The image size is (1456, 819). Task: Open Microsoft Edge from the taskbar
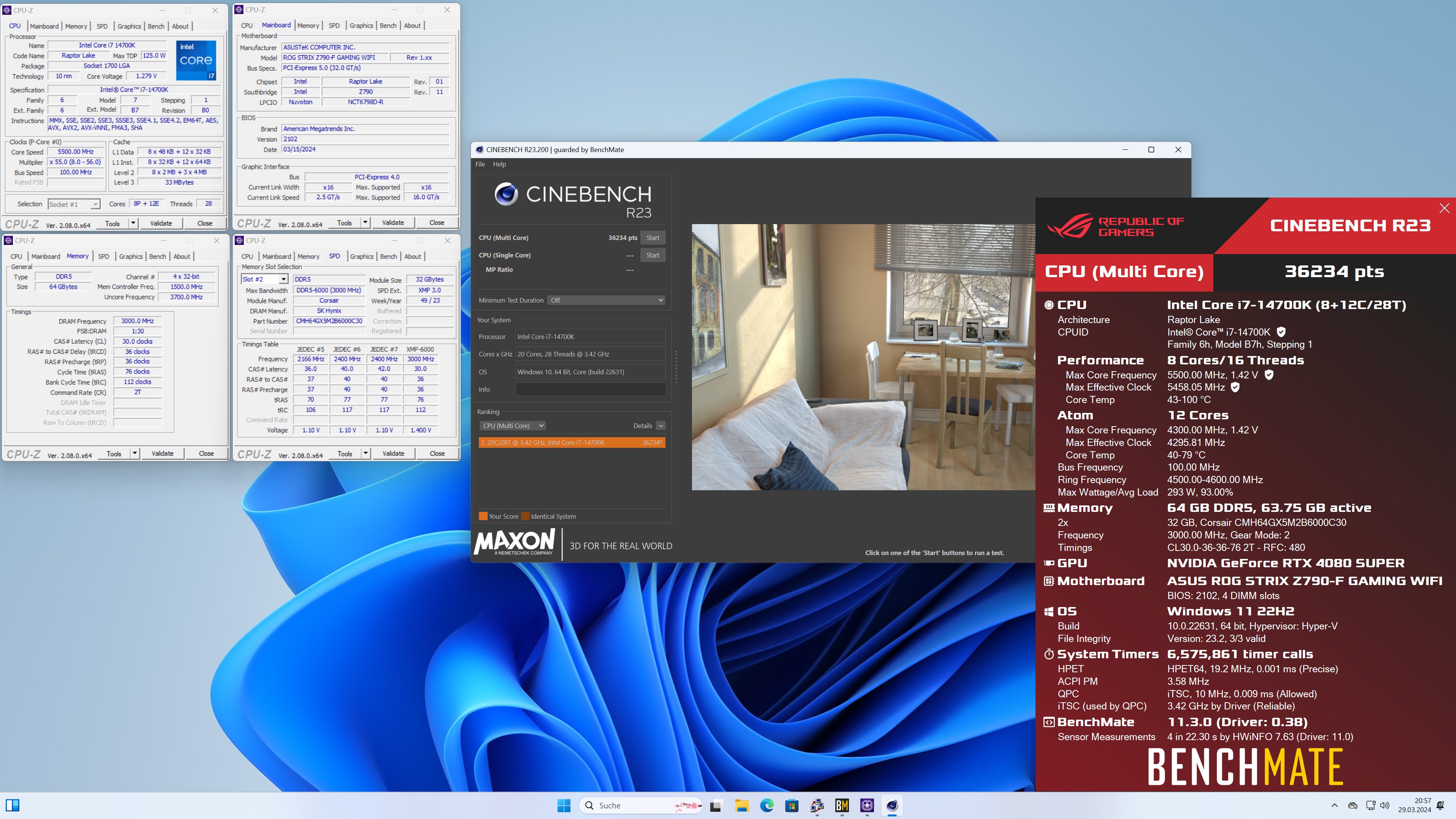(767, 805)
